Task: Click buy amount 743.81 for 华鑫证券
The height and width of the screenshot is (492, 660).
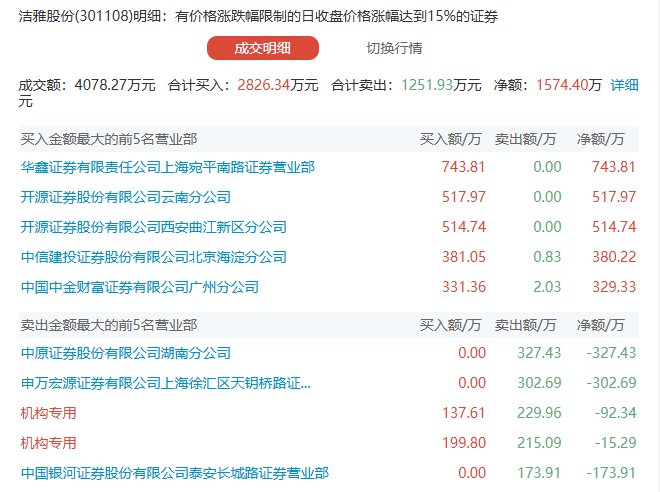Action: [x=463, y=167]
